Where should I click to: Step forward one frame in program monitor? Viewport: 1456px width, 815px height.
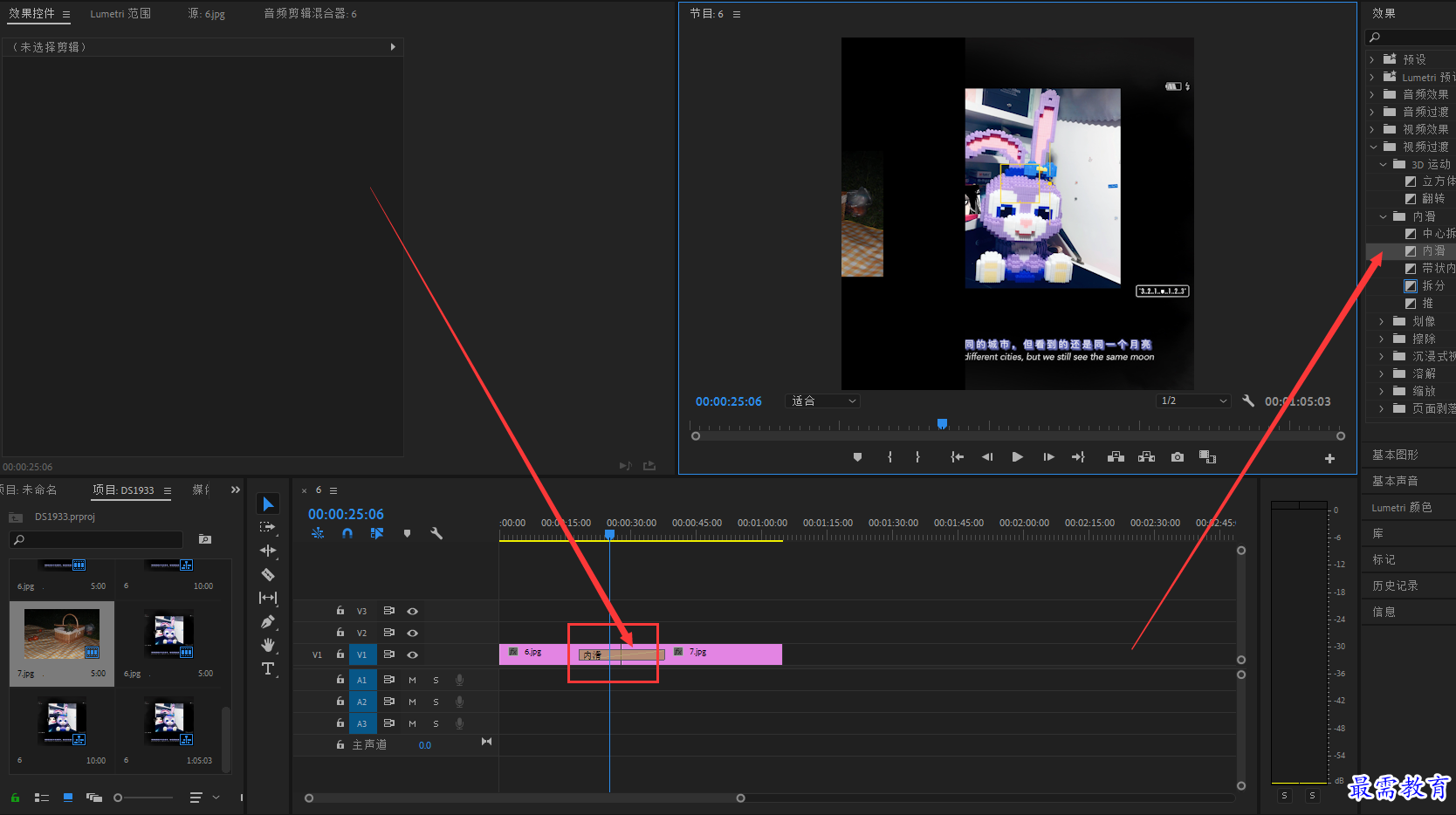pyautogui.click(x=1048, y=457)
